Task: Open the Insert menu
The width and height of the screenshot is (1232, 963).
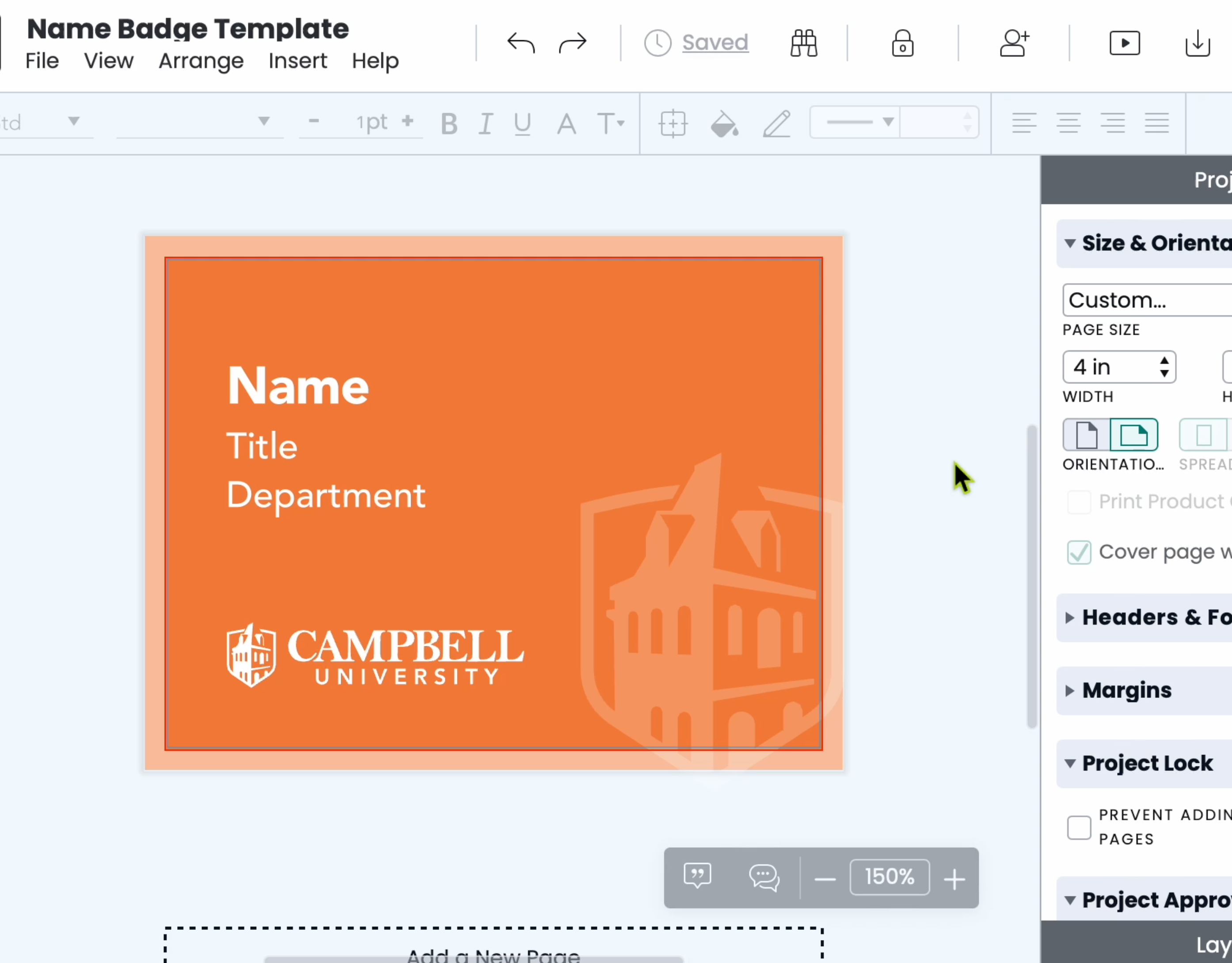Action: tap(297, 61)
